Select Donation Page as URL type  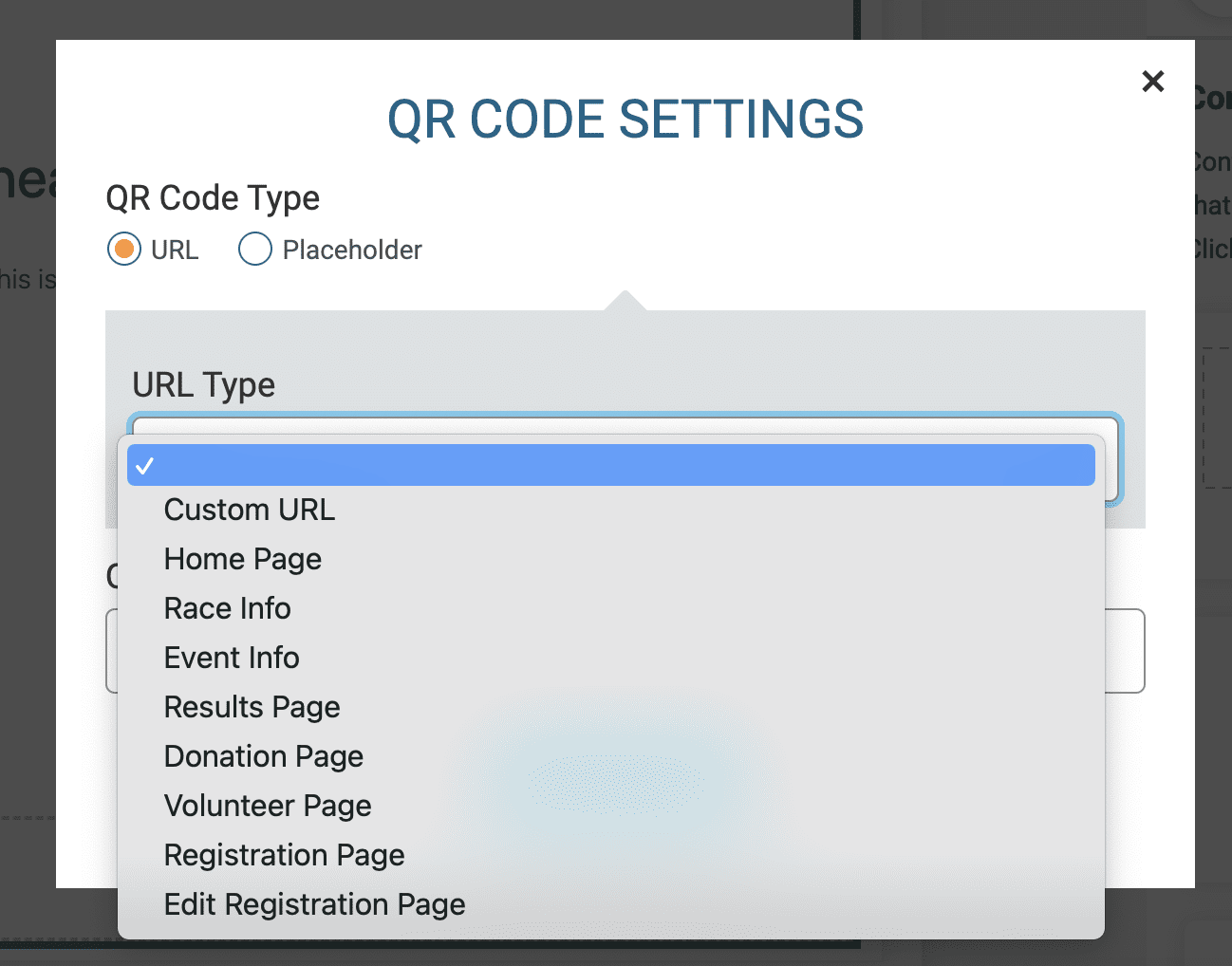click(x=263, y=756)
